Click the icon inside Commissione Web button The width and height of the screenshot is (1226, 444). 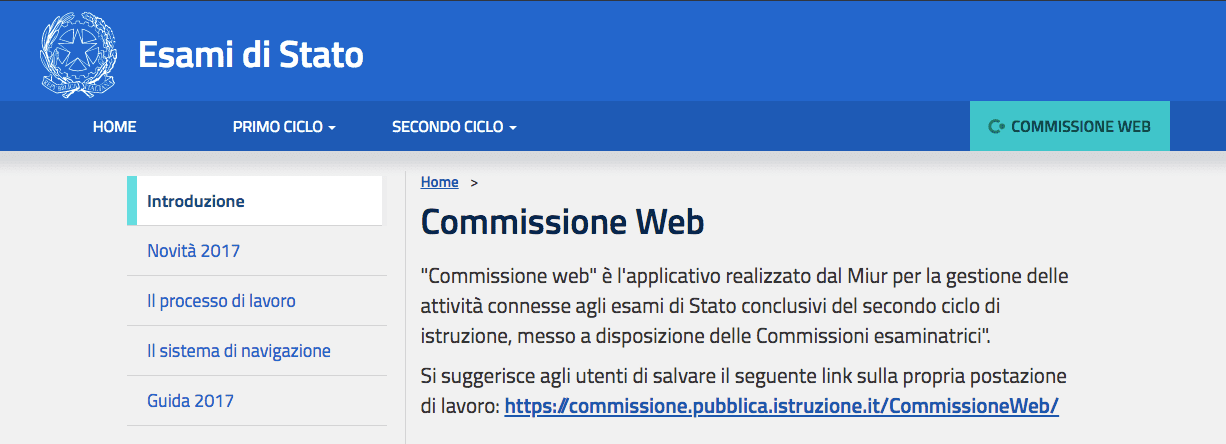pyautogui.click(x=996, y=127)
